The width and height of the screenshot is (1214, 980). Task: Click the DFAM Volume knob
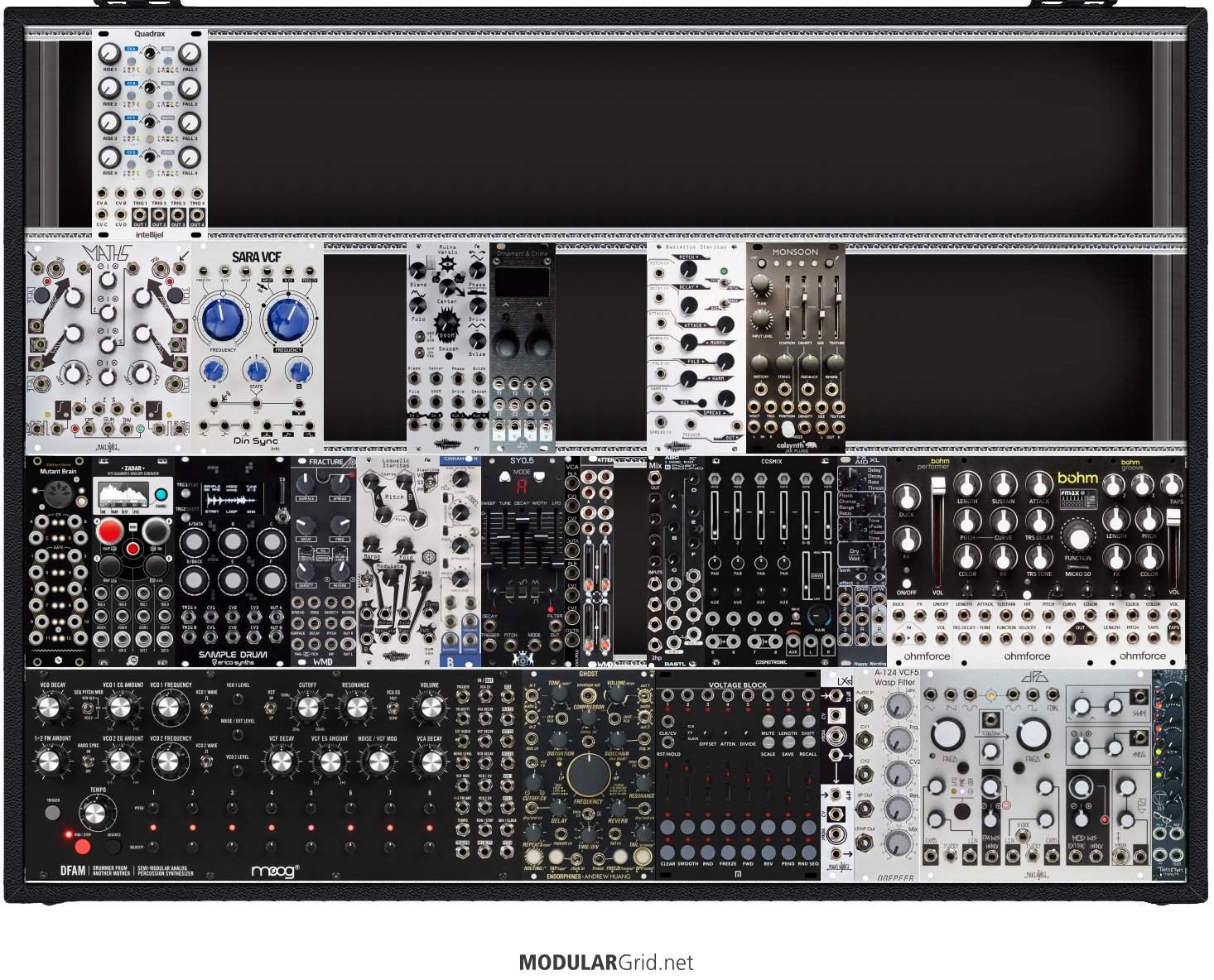point(430,708)
